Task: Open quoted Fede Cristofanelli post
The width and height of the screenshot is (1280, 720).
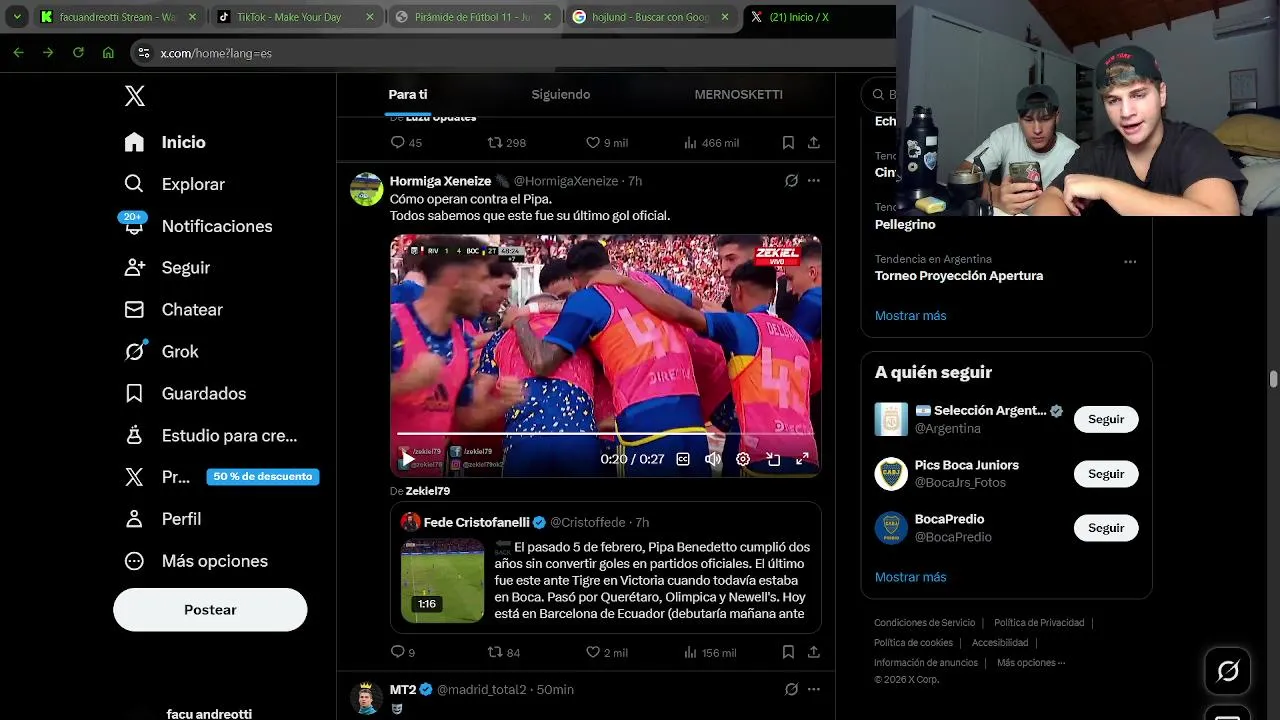Action: tap(606, 567)
